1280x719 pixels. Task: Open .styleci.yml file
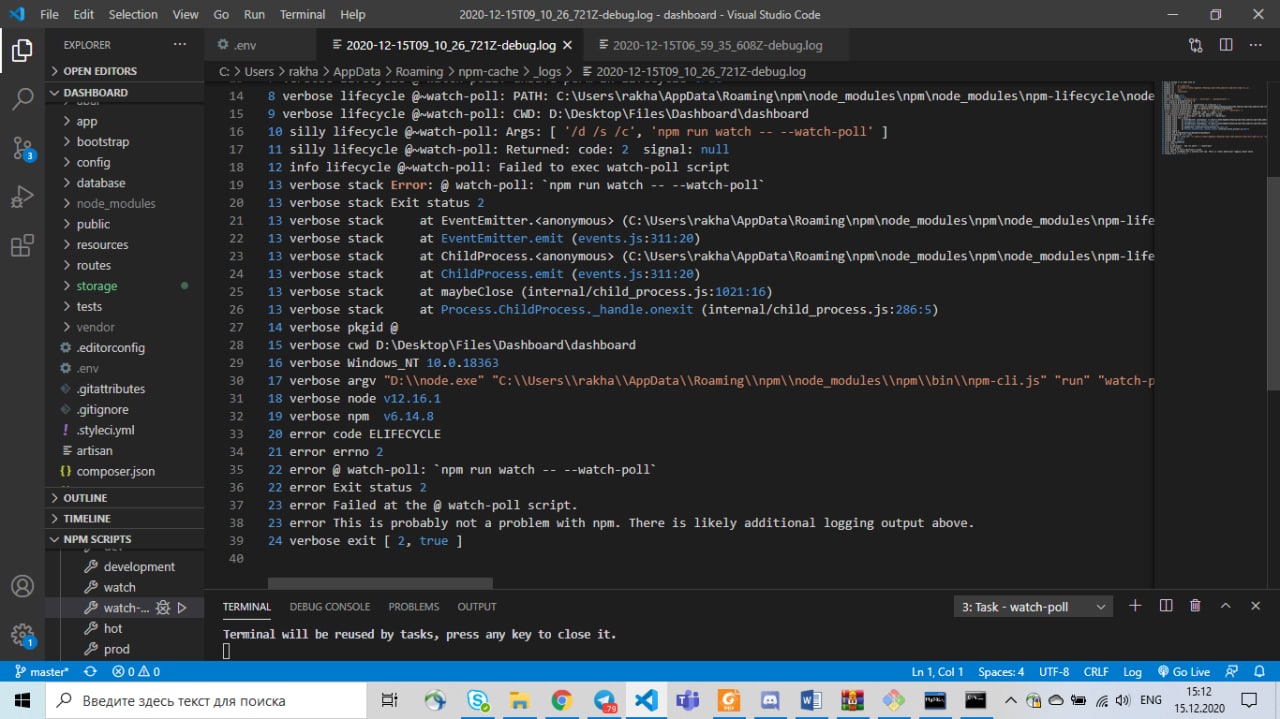125,430
